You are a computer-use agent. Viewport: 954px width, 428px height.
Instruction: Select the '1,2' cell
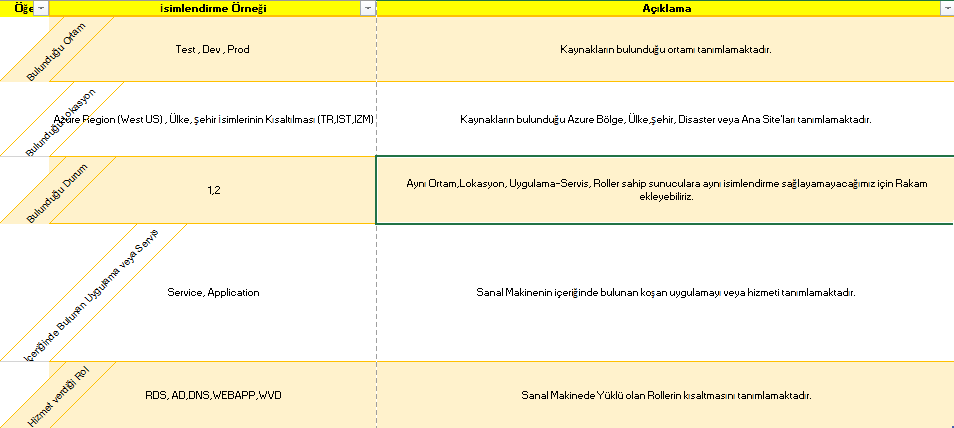(212, 190)
